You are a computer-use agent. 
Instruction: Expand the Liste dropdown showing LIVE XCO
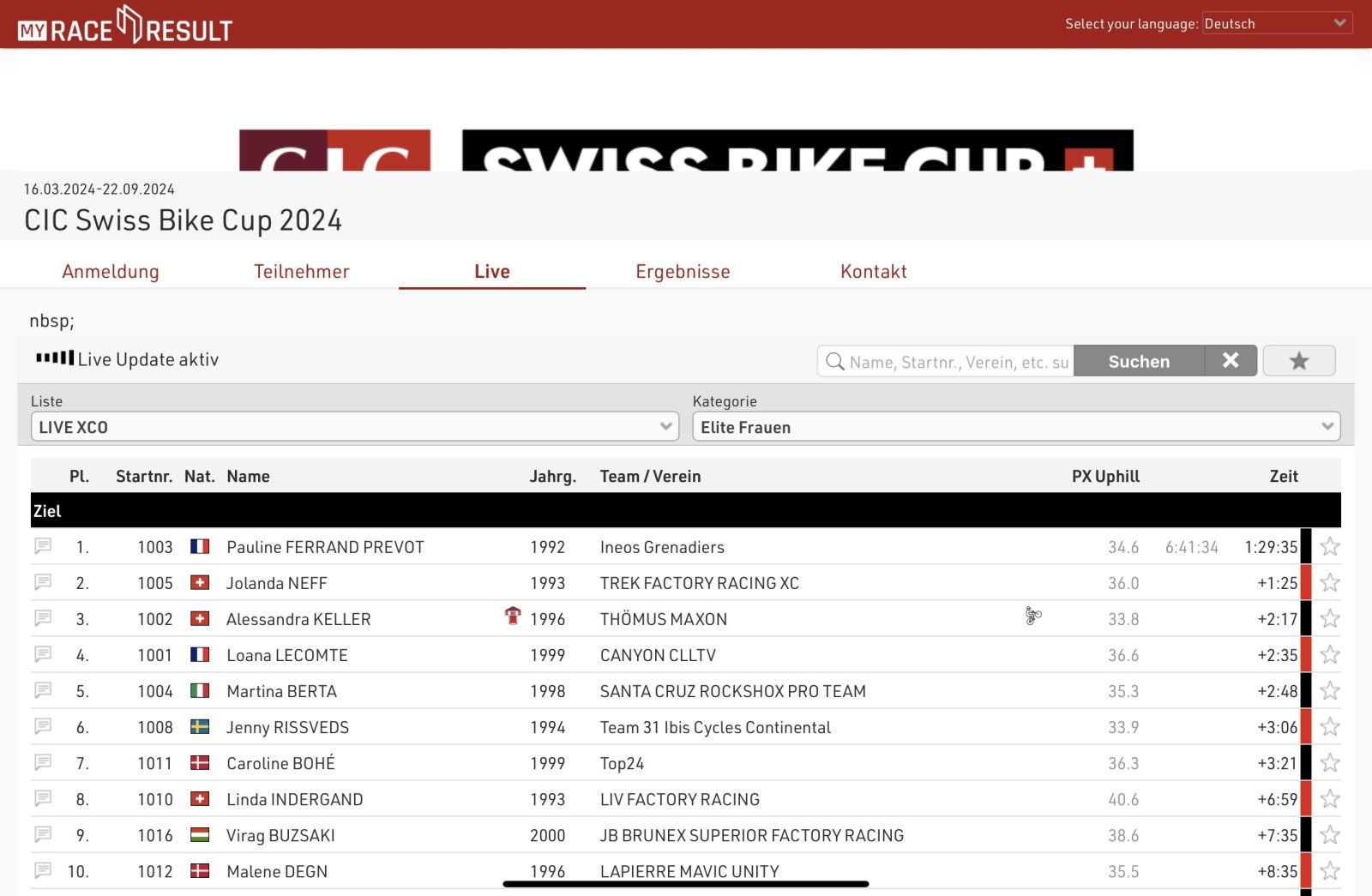click(x=354, y=427)
